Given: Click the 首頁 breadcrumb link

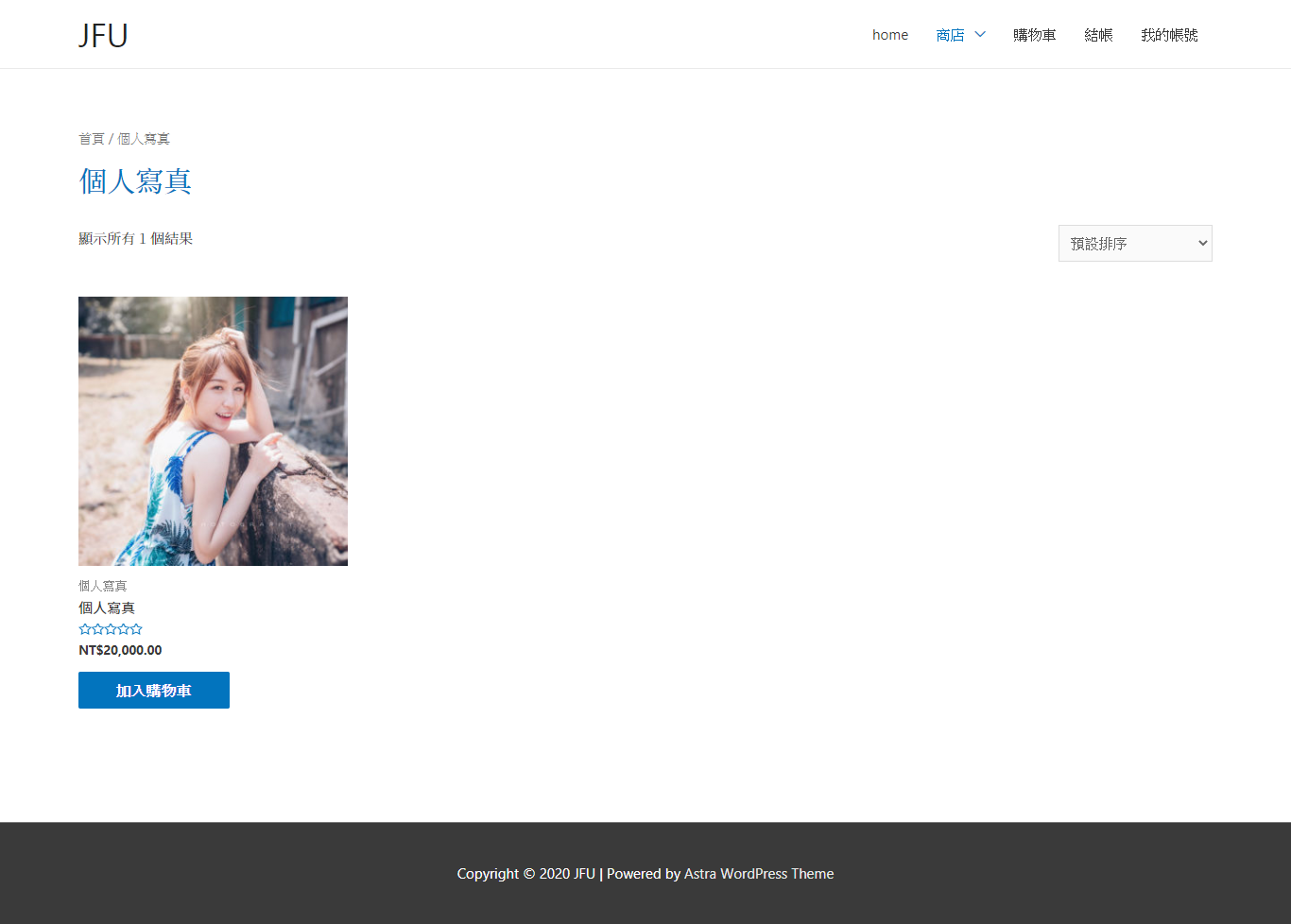Looking at the screenshot, I should (92, 139).
